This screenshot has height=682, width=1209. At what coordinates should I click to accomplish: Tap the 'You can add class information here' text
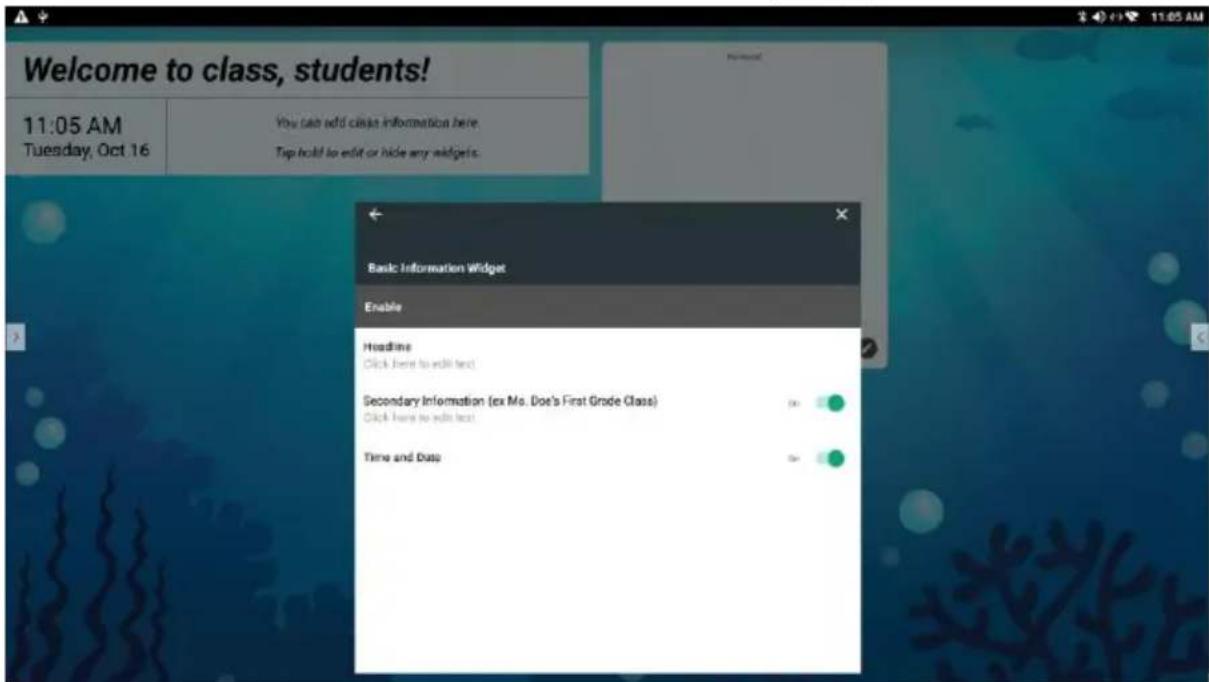click(378, 124)
